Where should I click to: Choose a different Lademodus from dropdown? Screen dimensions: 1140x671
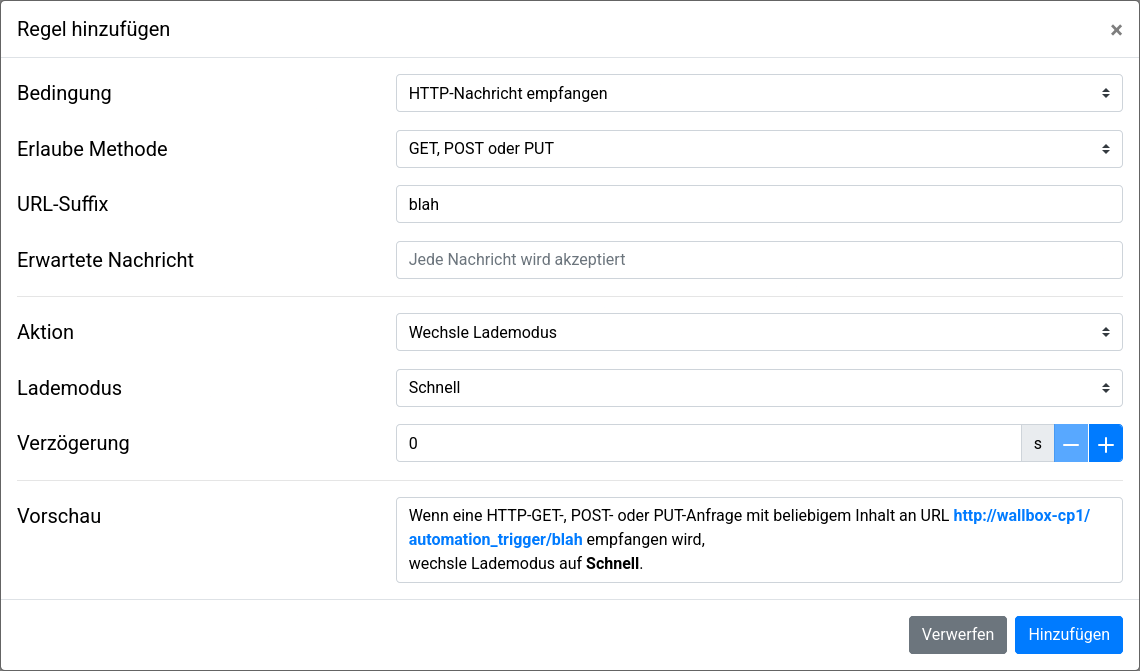click(759, 388)
